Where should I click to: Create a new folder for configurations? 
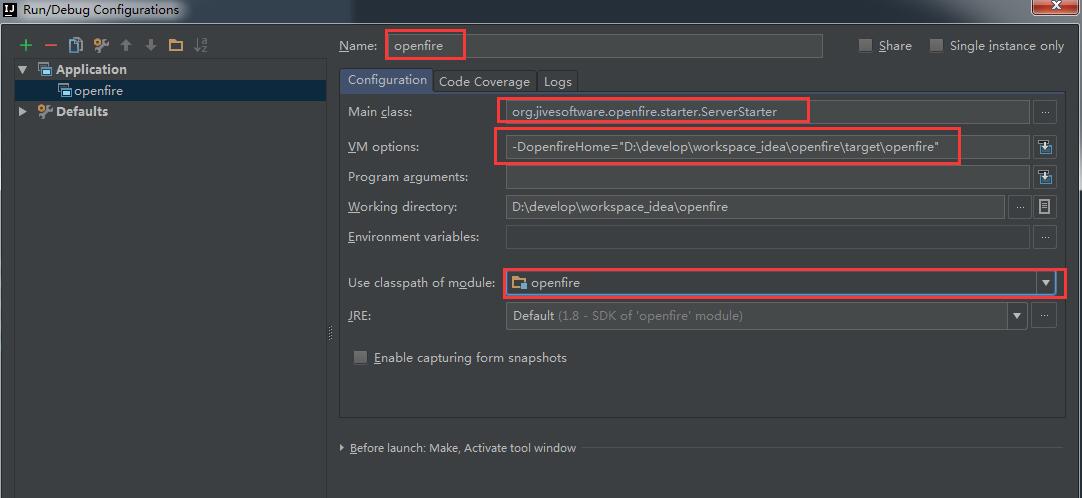[x=176, y=46]
